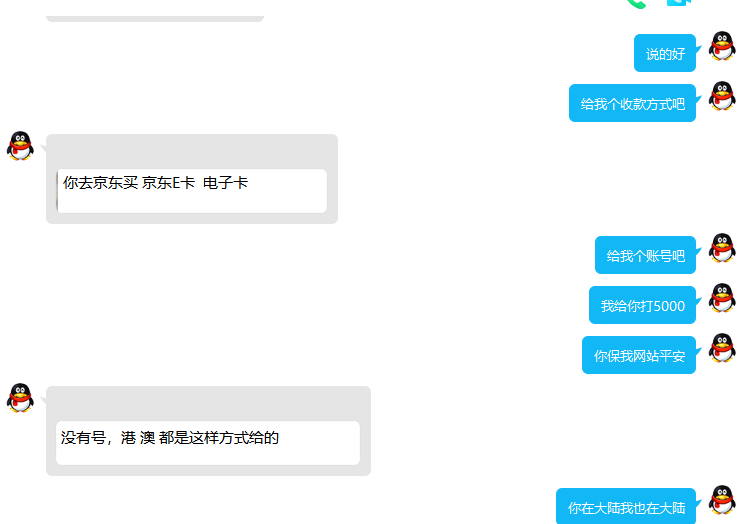
Task: Open the penguin avatar beside 你保我网站平安
Action: pos(722,348)
